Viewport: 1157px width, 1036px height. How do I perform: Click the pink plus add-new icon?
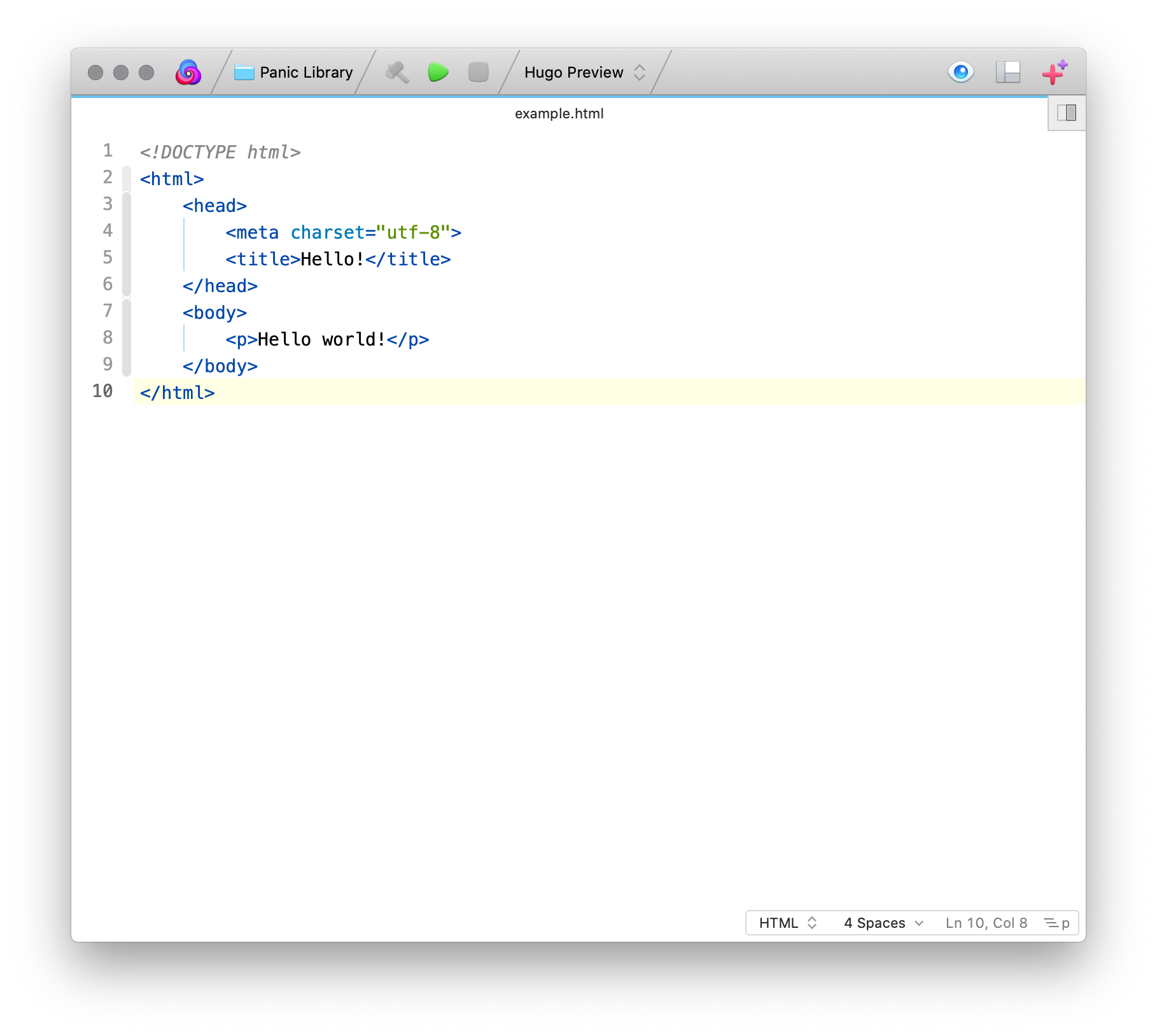tap(1055, 72)
